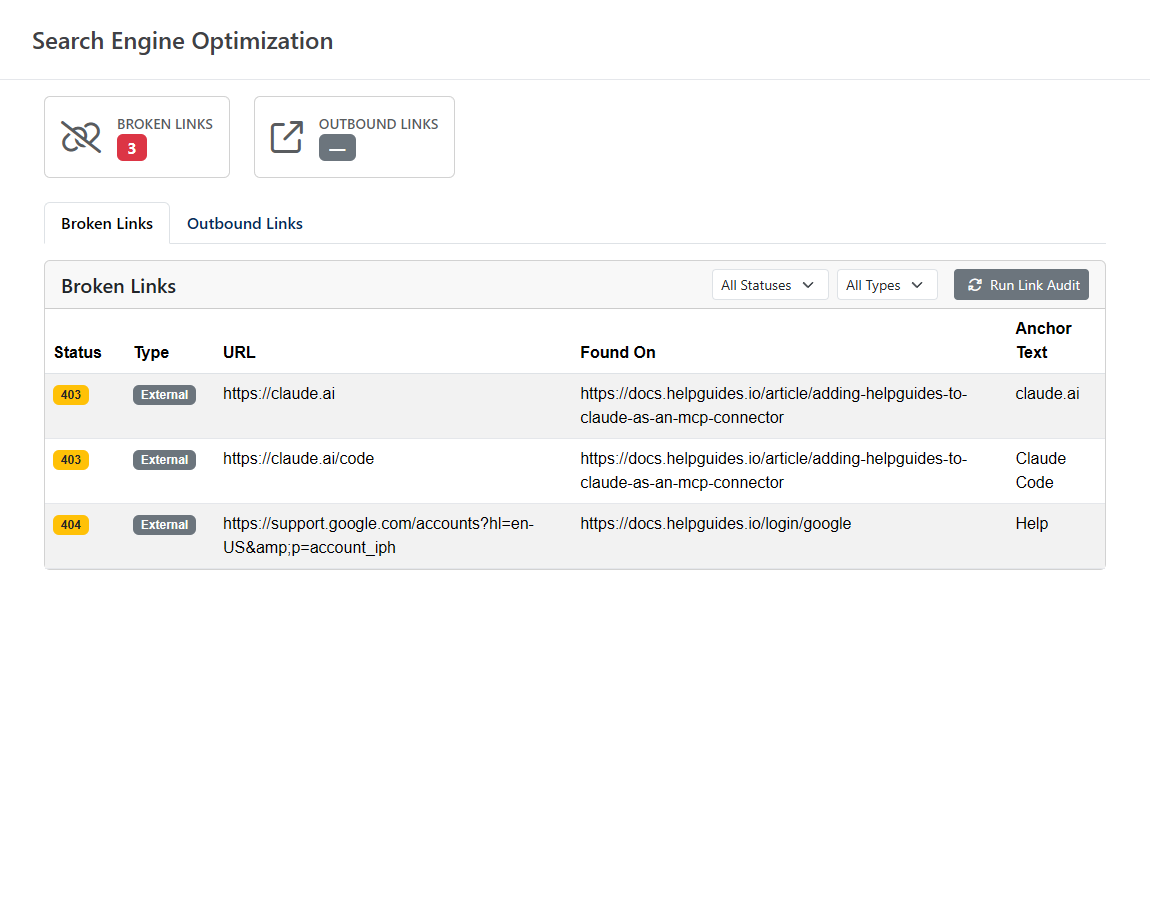This screenshot has width=1150, height=900.
Task: Run the link audit
Action: tap(1021, 285)
